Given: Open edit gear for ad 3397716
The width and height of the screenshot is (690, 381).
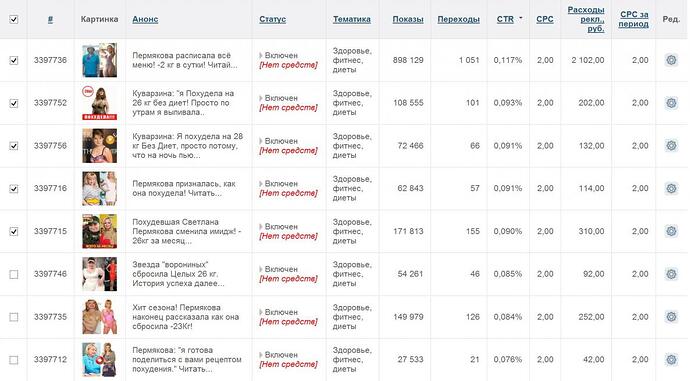Looking at the screenshot, I should pyautogui.click(x=671, y=188).
